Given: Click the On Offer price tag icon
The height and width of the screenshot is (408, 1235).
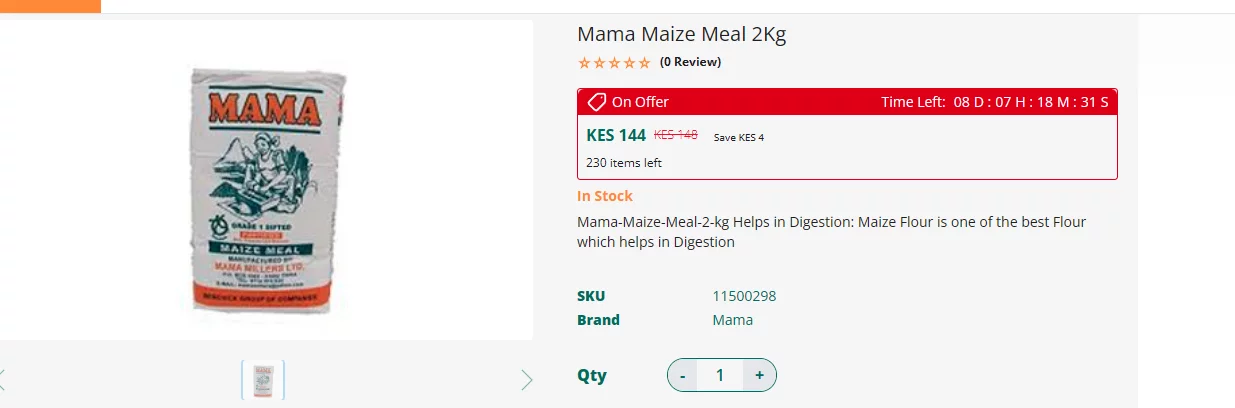Looking at the screenshot, I should coord(596,102).
